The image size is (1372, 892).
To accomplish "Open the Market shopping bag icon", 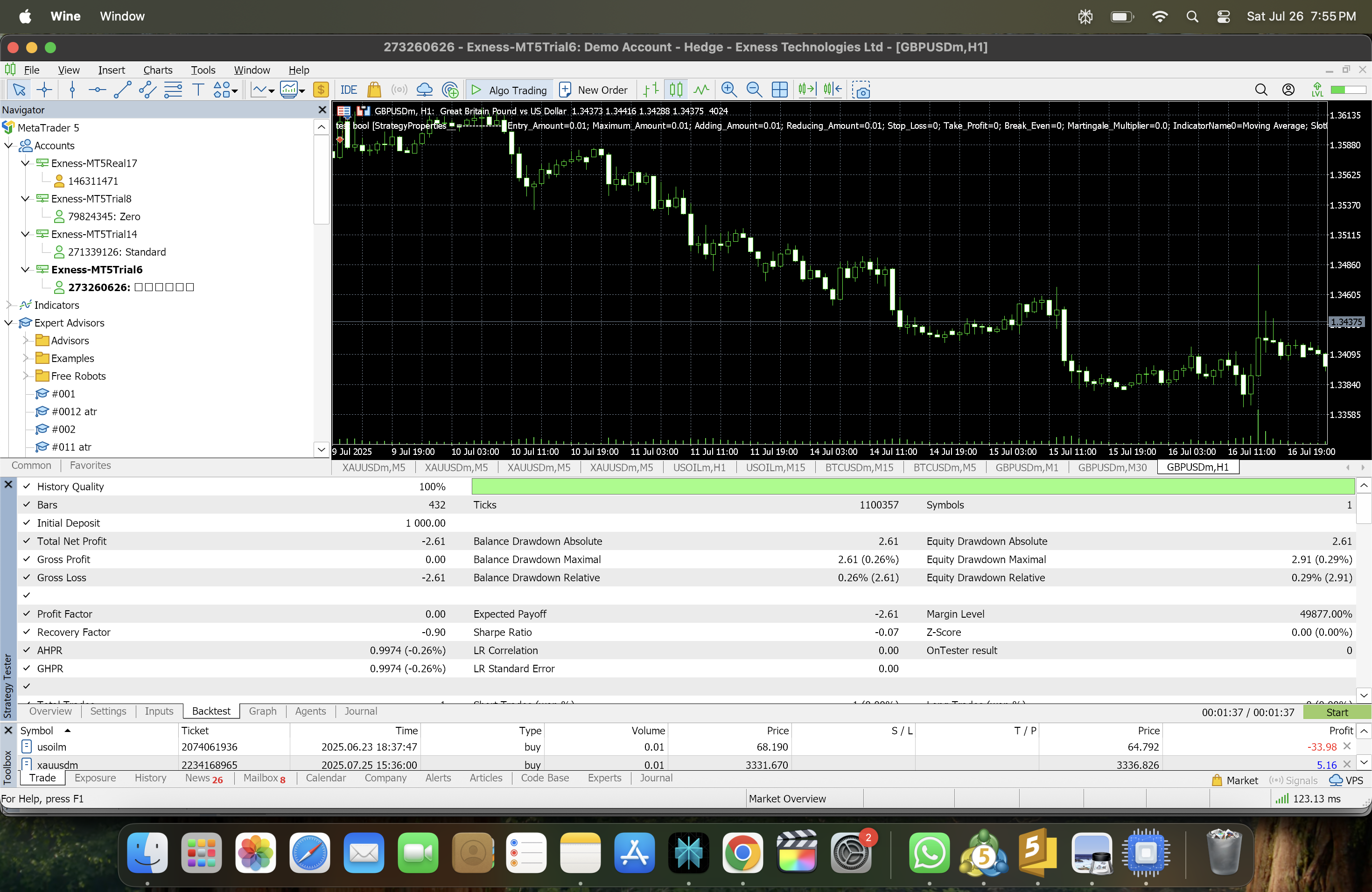I will (374, 90).
